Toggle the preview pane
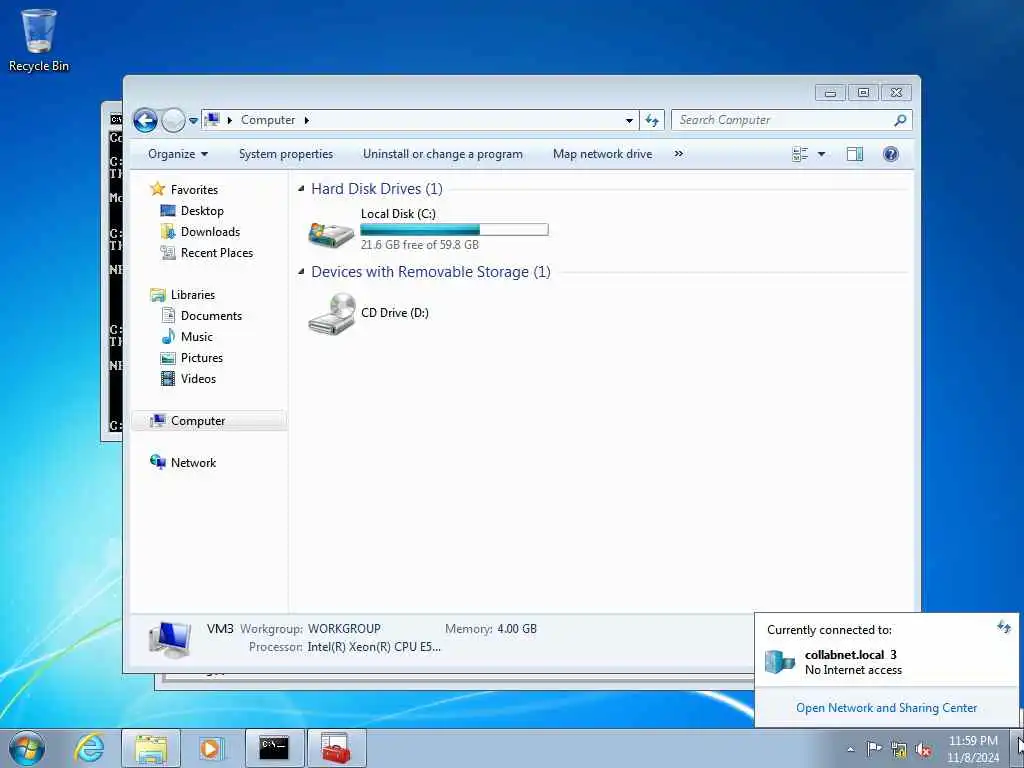 click(x=855, y=154)
